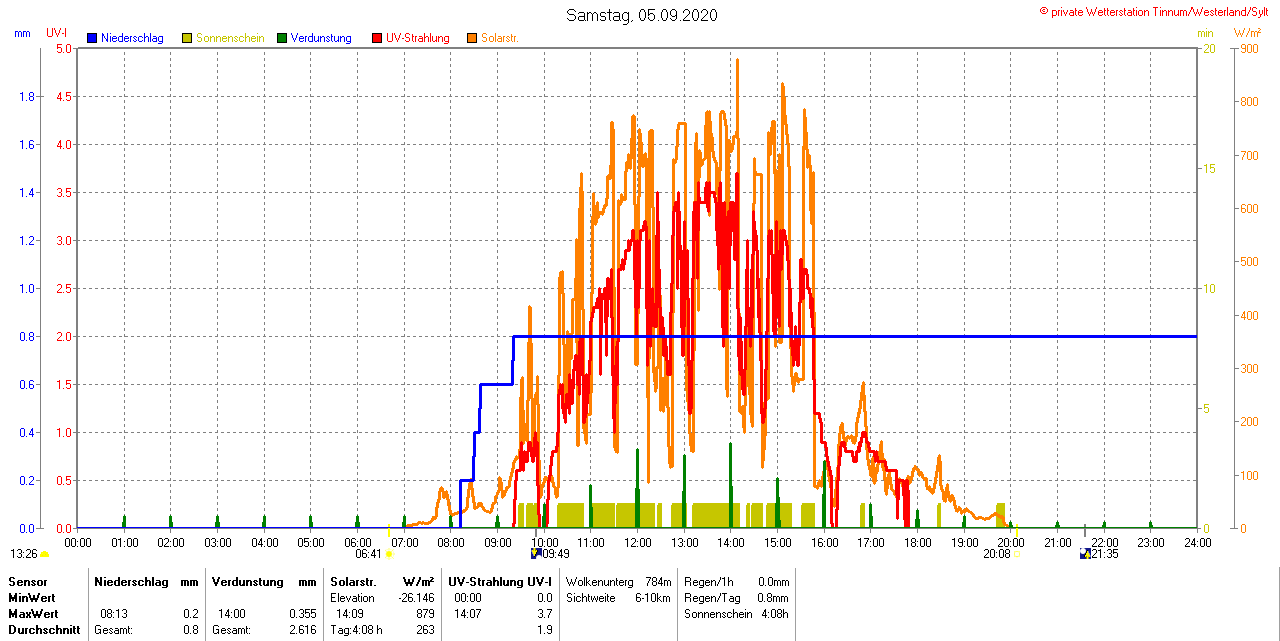This screenshot has height=641, width=1280.
Task: Select the Niederschlag legend label
Action: coord(132,38)
